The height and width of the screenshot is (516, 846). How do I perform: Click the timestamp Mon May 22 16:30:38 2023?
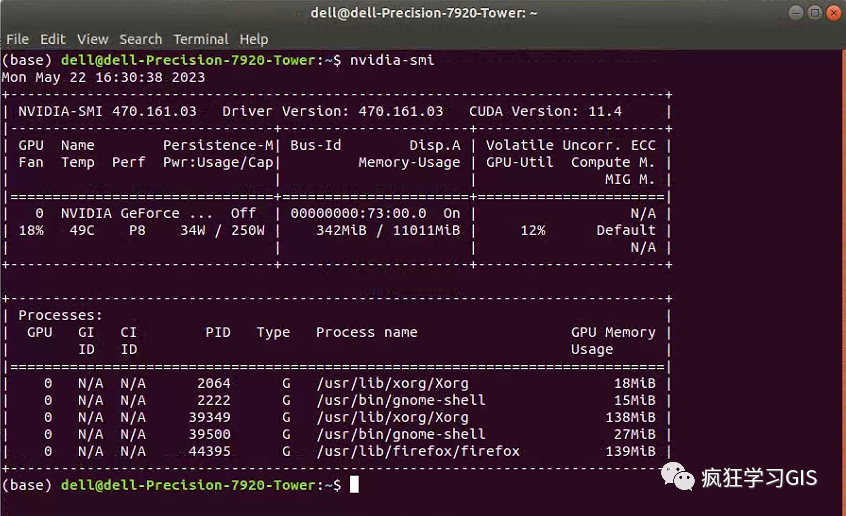[103, 77]
